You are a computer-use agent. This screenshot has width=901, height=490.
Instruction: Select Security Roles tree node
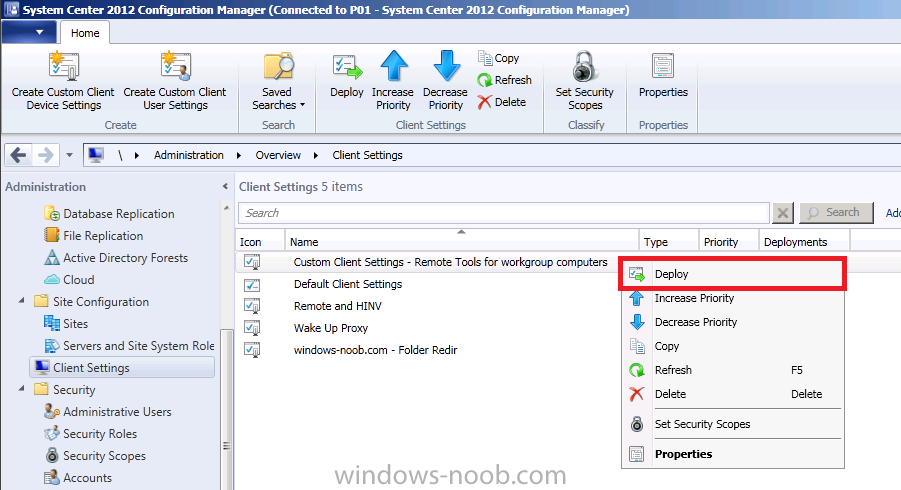click(x=91, y=434)
